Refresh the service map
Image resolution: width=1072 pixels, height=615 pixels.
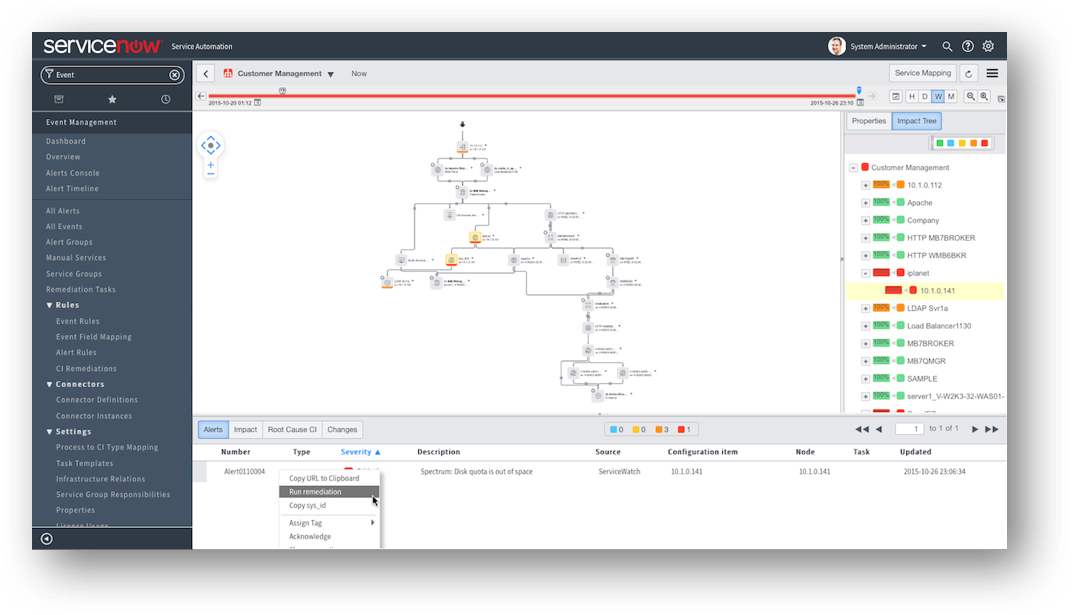point(968,74)
